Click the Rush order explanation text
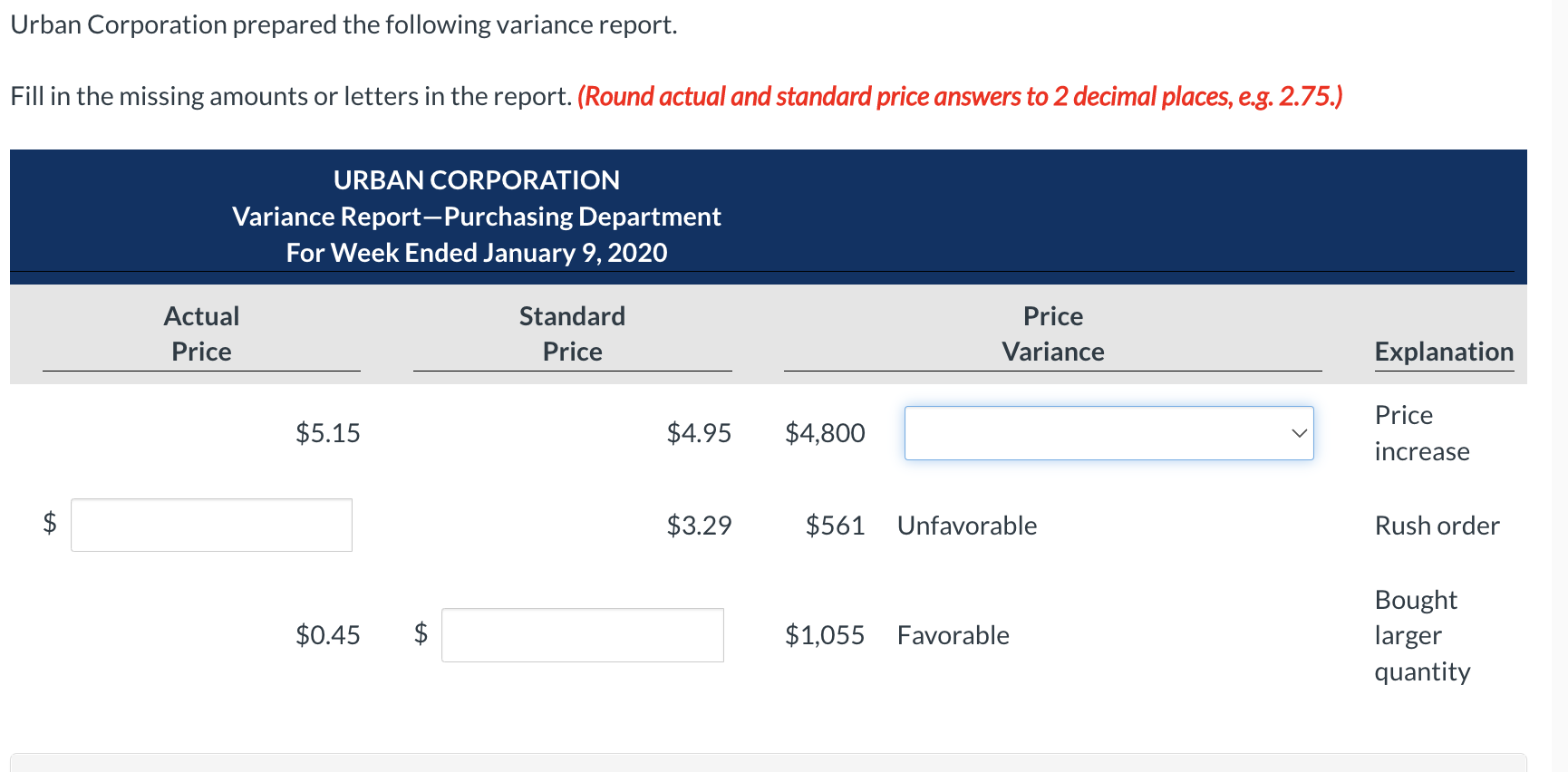1568x772 pixels. (1437, 526)
